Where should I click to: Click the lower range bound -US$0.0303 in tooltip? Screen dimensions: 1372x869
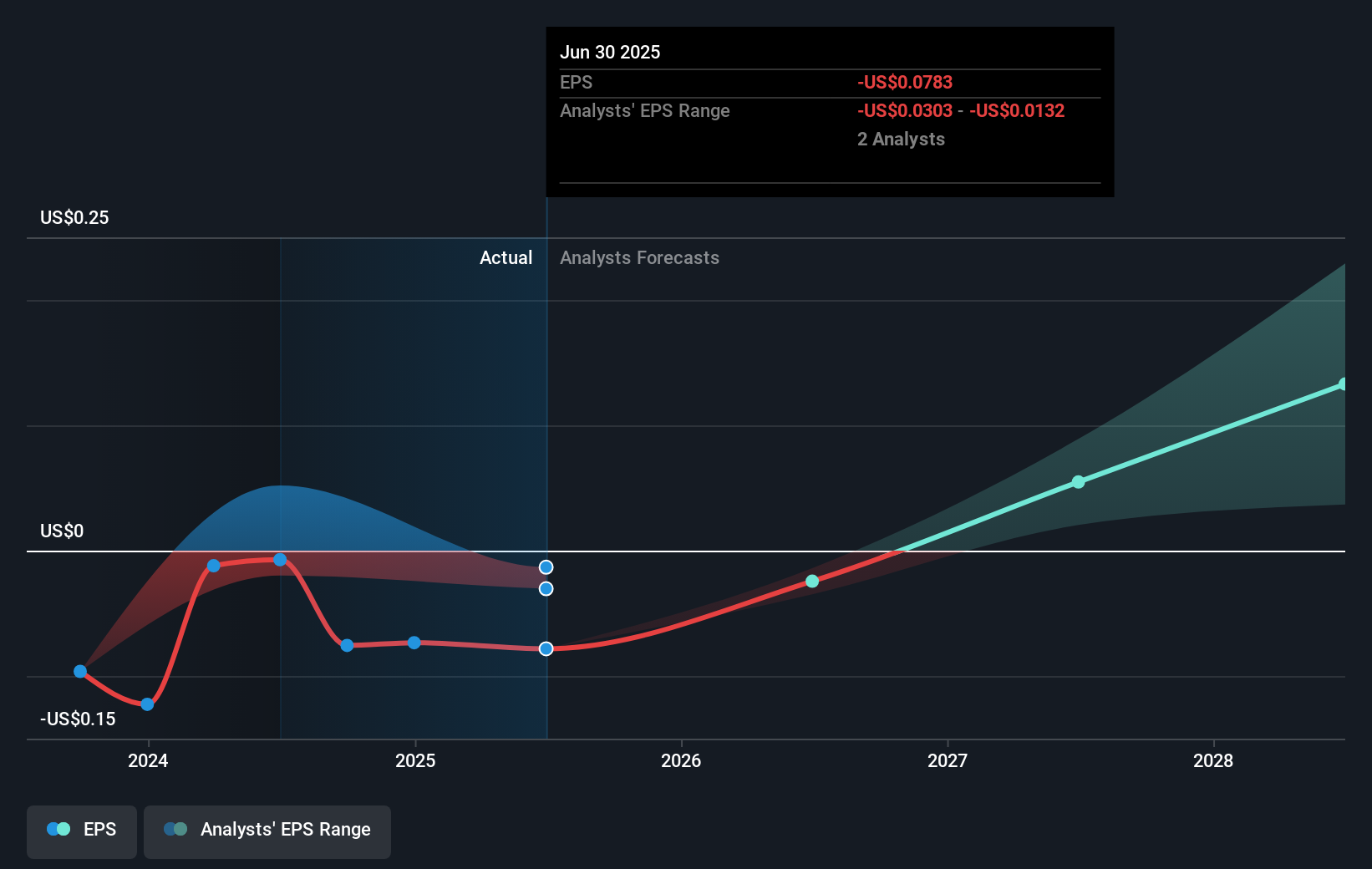tap(905, 110)
